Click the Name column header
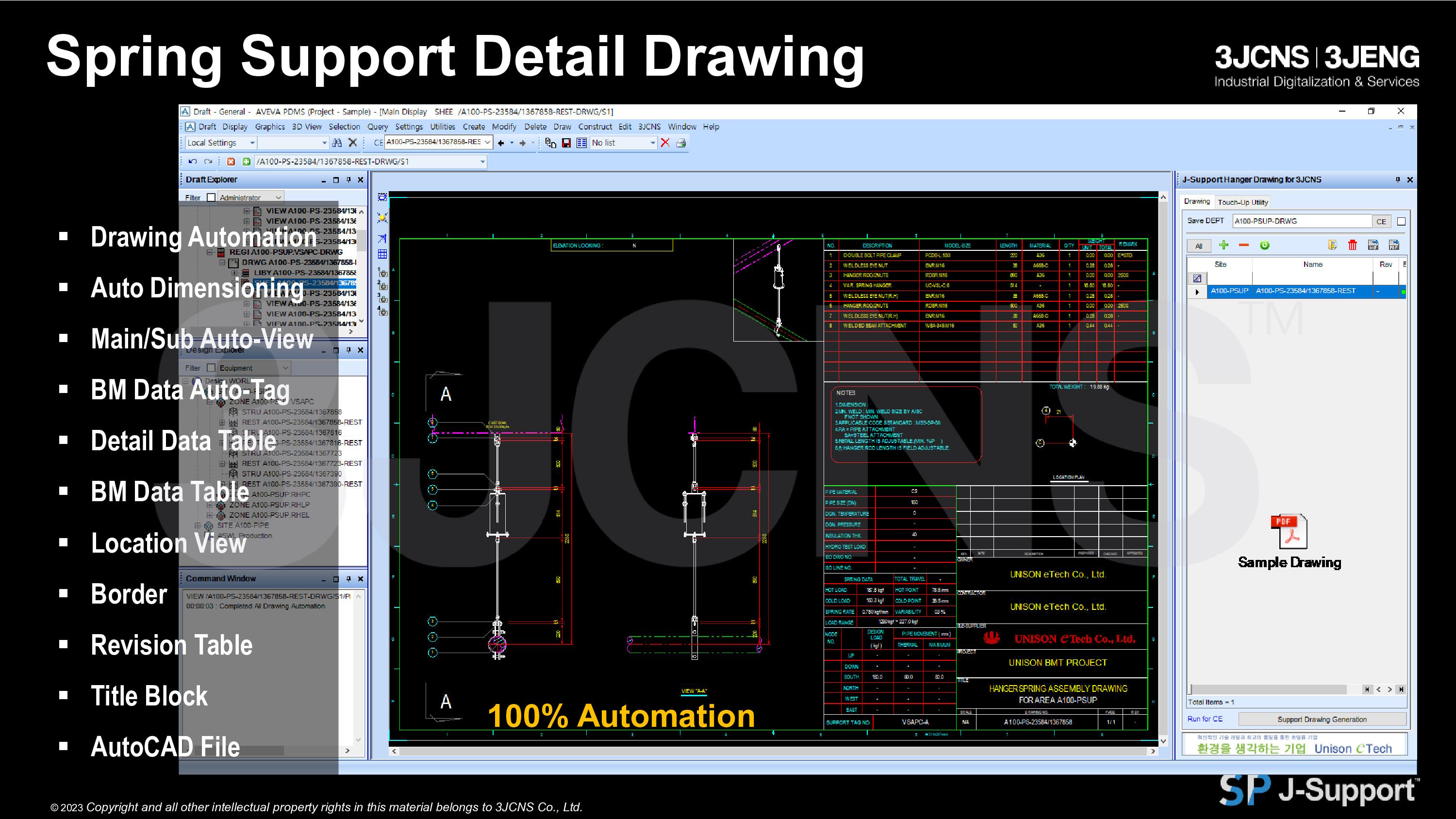1456x819 pixels. (x=1312, y=264)
